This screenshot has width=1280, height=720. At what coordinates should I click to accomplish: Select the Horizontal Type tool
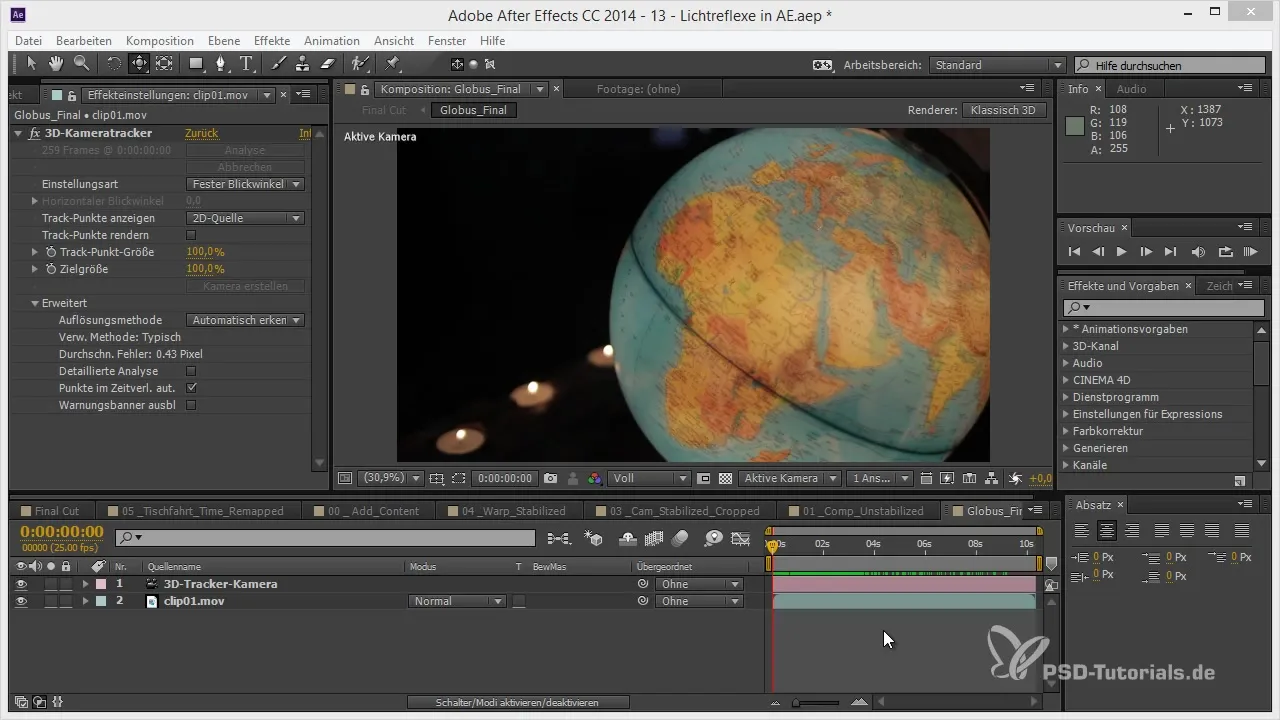[x=246, y=64]
